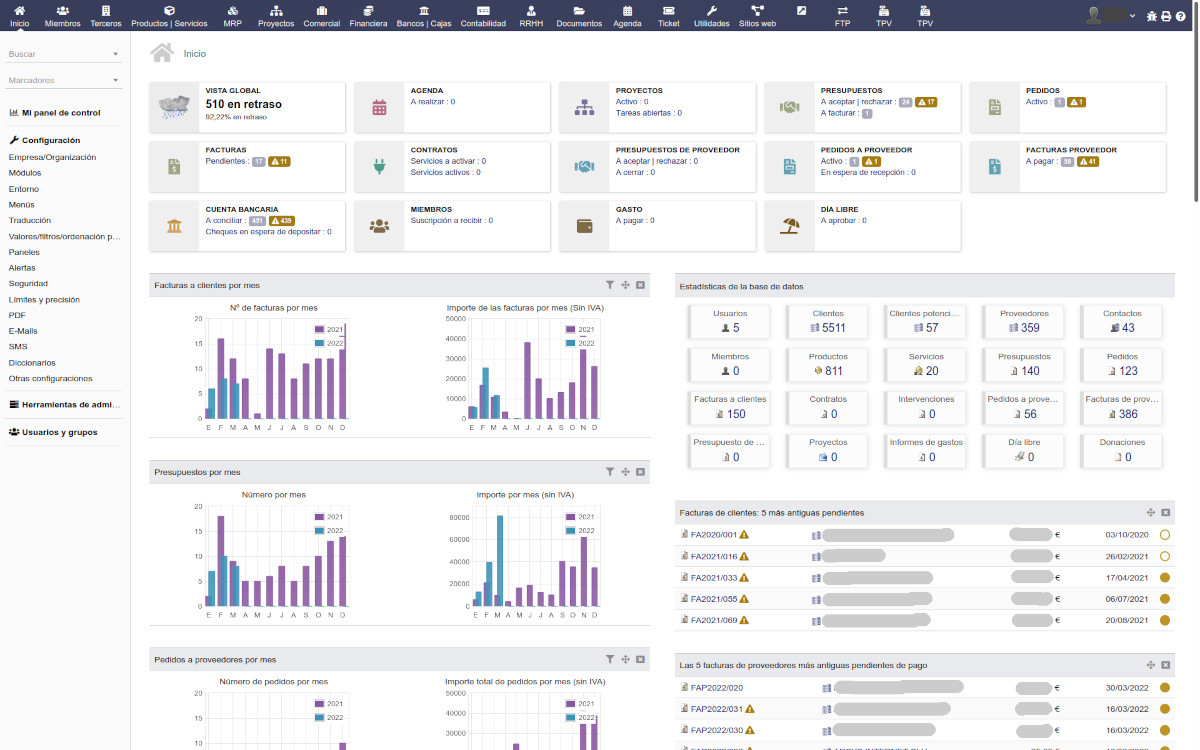Click the print icon in the top bar
The height and width of the screenshot is (750, 1200).
tap(1166, 16)
